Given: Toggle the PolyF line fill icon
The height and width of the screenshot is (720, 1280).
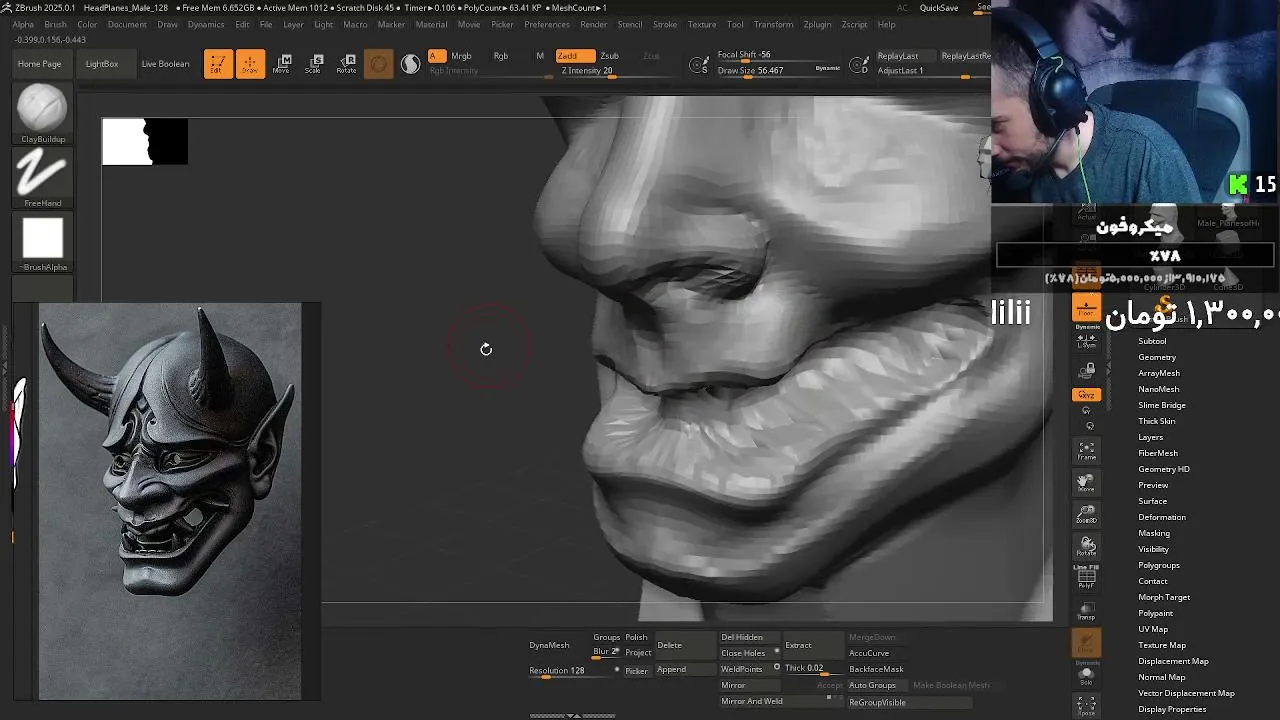Looking at the screenshot, I should coord(1086,576).
